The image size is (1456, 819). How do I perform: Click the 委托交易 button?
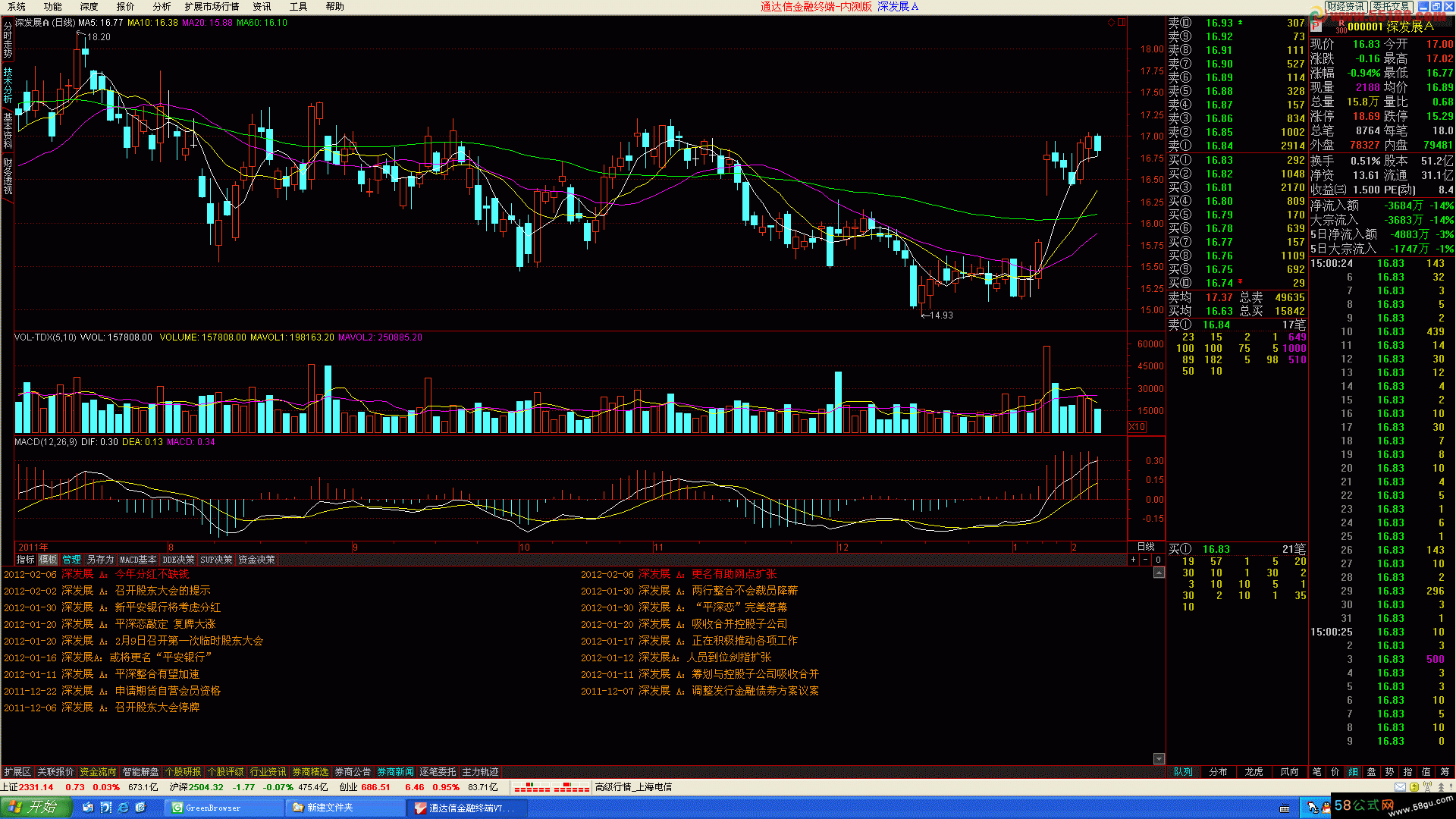(1392, 6)
